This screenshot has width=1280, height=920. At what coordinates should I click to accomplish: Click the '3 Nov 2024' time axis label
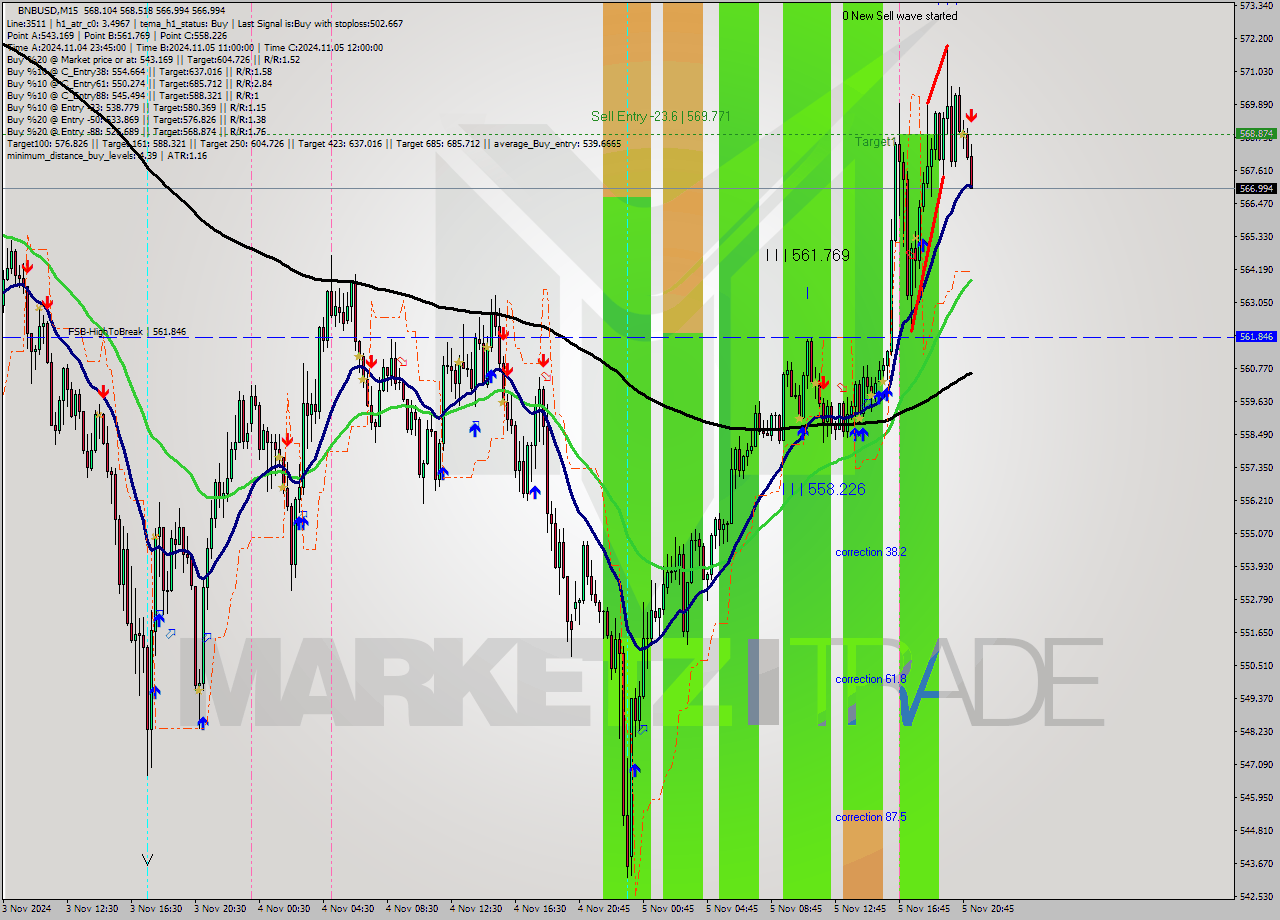[x=27, y=909]
